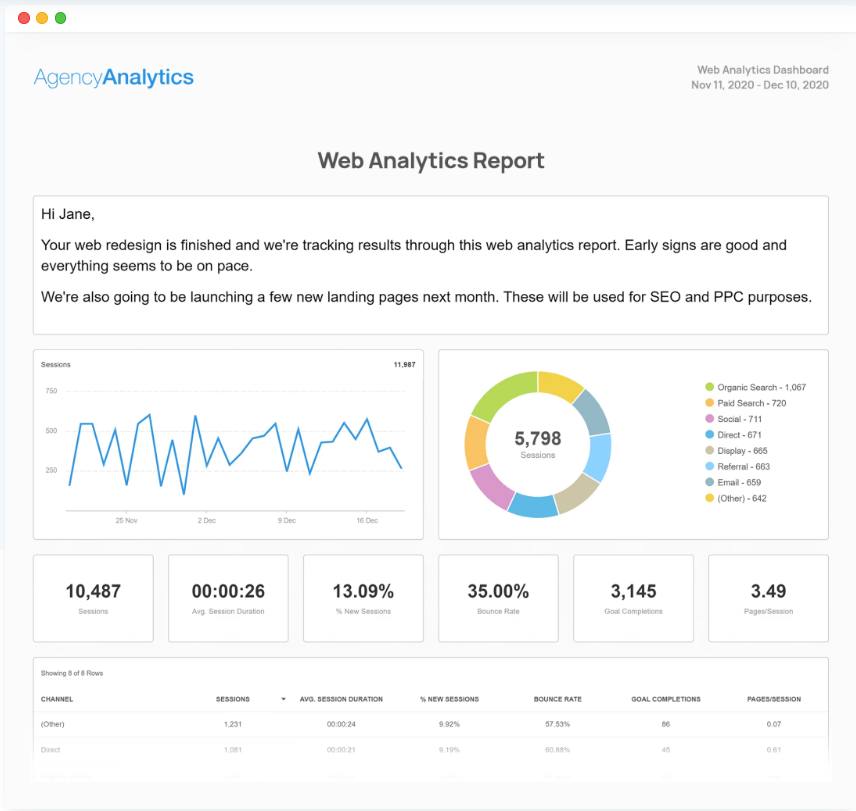Click the "16 Dec" axis label
Screen dimensions: 856x811
(367, 521)
